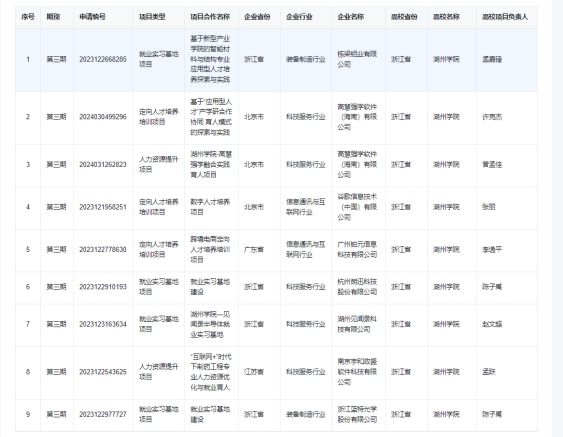This screenshot has height=437, width=563.
Task: Select the 企业省份 column header
Action: pyautogui.click(x=257, y=17)
